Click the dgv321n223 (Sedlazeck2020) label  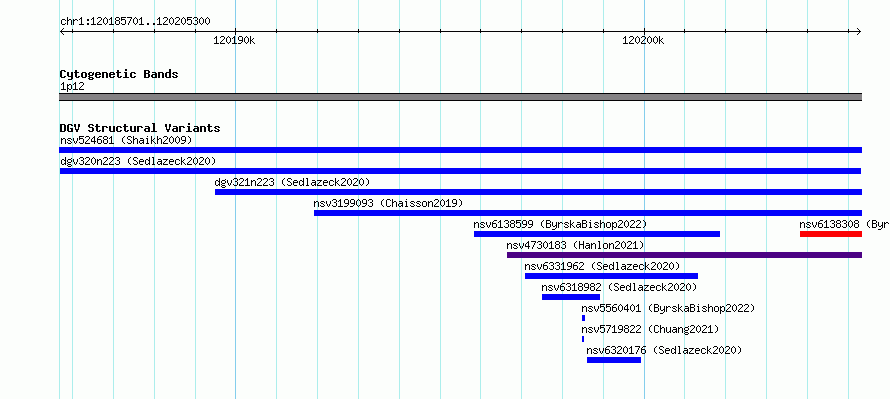[x=292, y=182]
